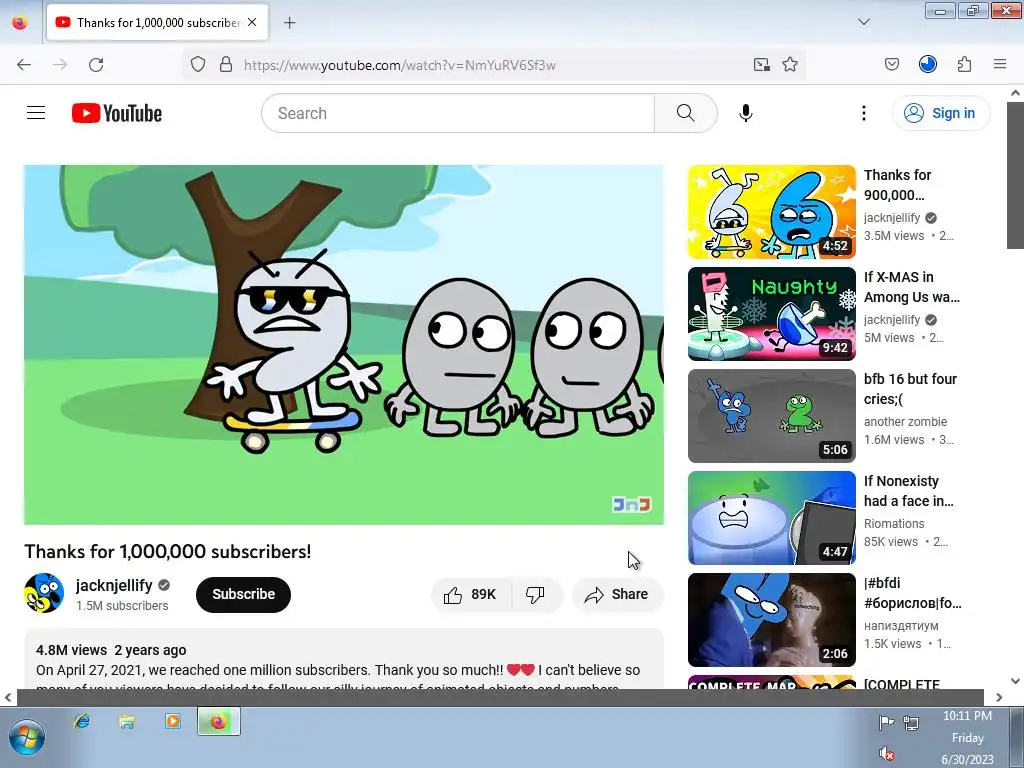The width and height of the screenshot is (1024, 768).
Task: Click Firefox taskbar button
Action: point(219,722)
